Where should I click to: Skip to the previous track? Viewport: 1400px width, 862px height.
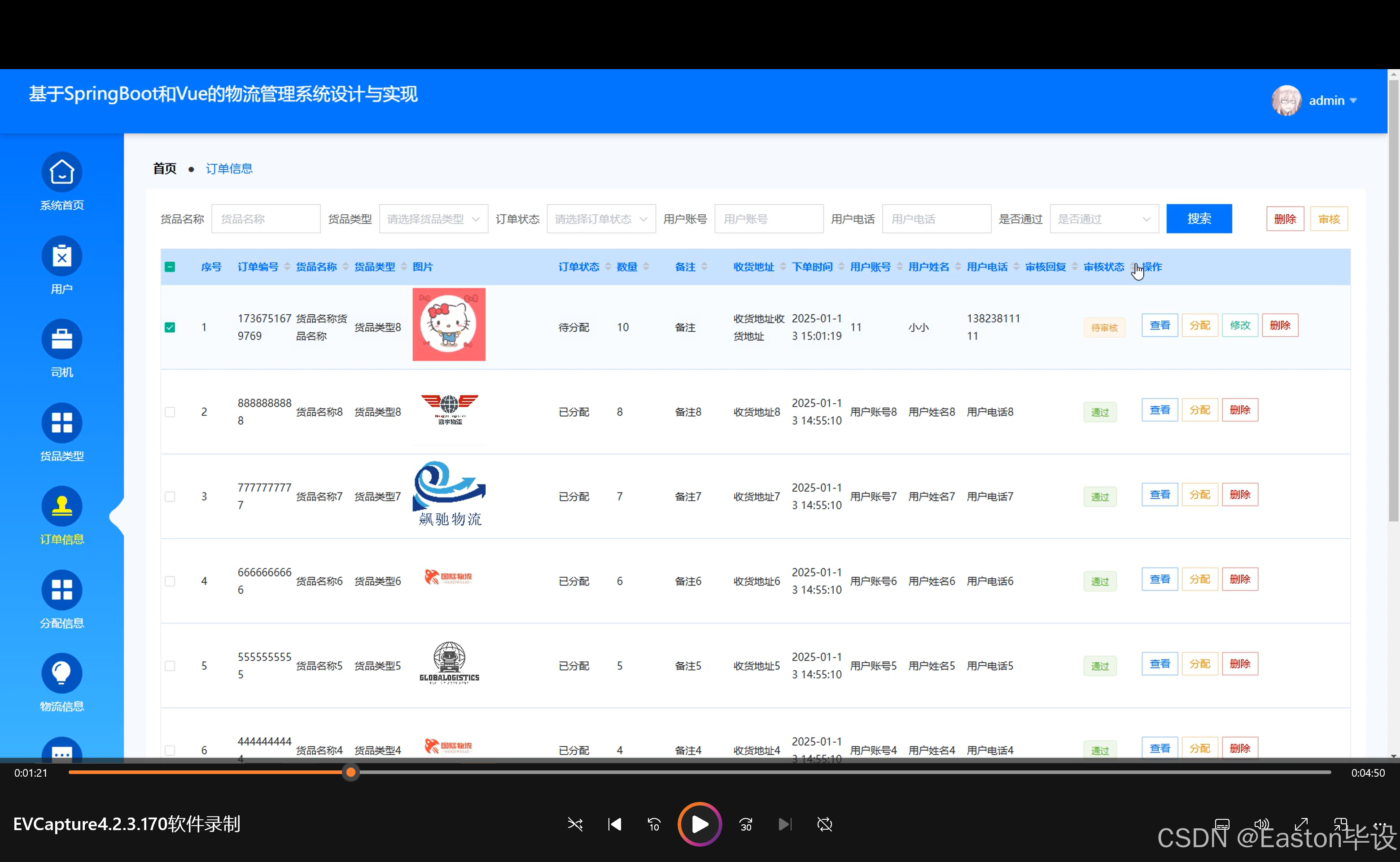click(x=614, y=824)
